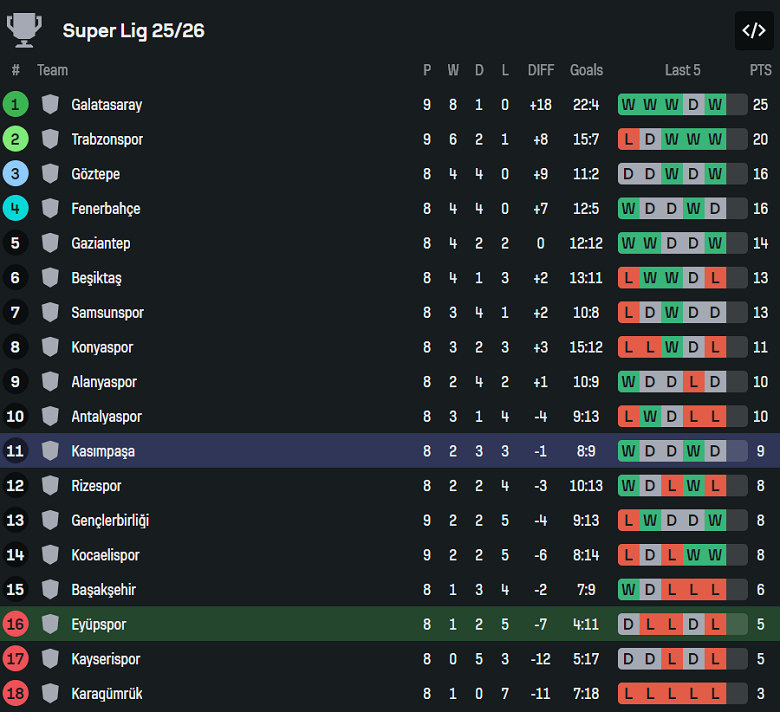Click the embed code icon button
The image size is (780, 712).
pos(753,30)
